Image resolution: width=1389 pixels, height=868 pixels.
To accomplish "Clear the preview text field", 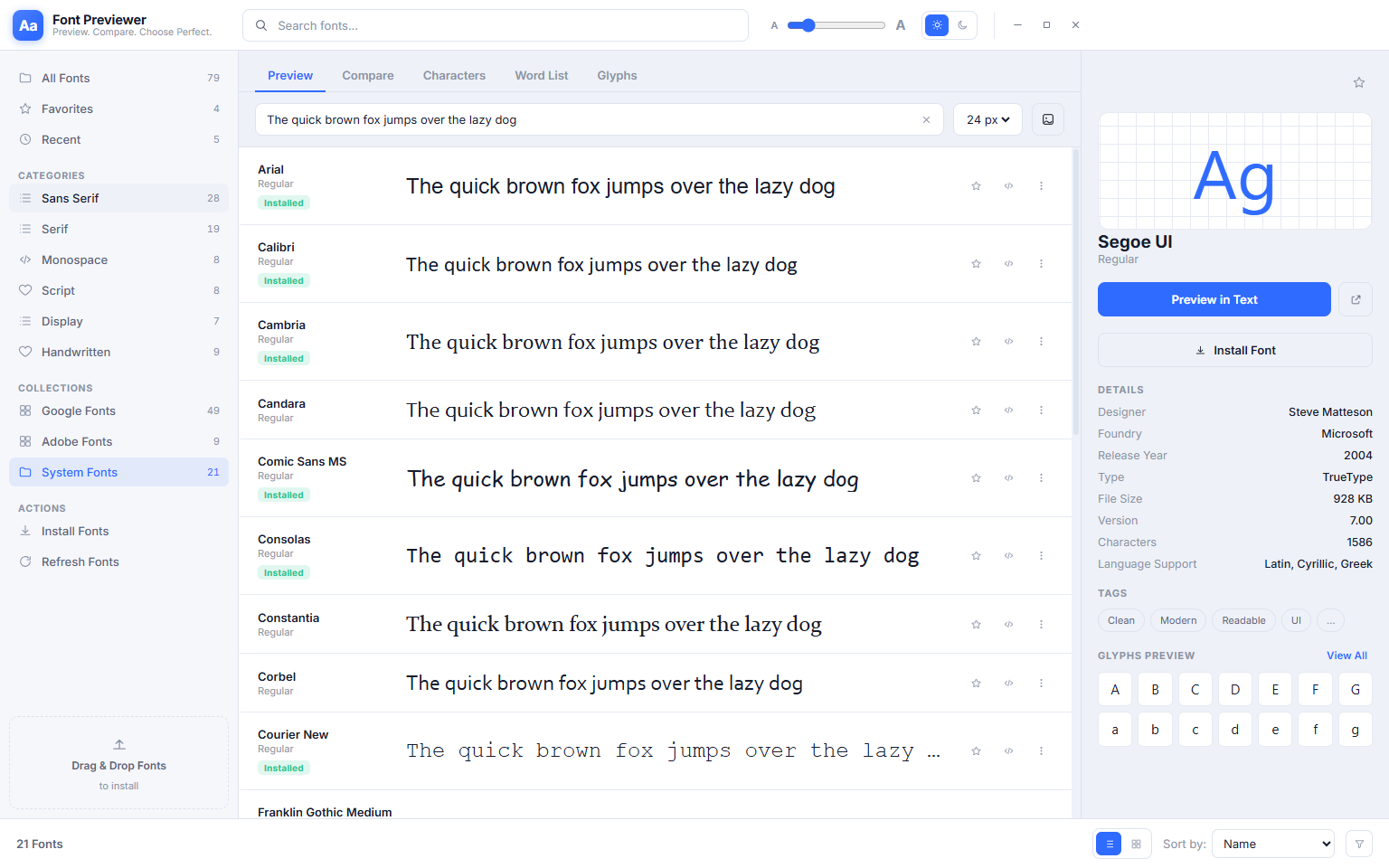I will click(x=926, y=120).
